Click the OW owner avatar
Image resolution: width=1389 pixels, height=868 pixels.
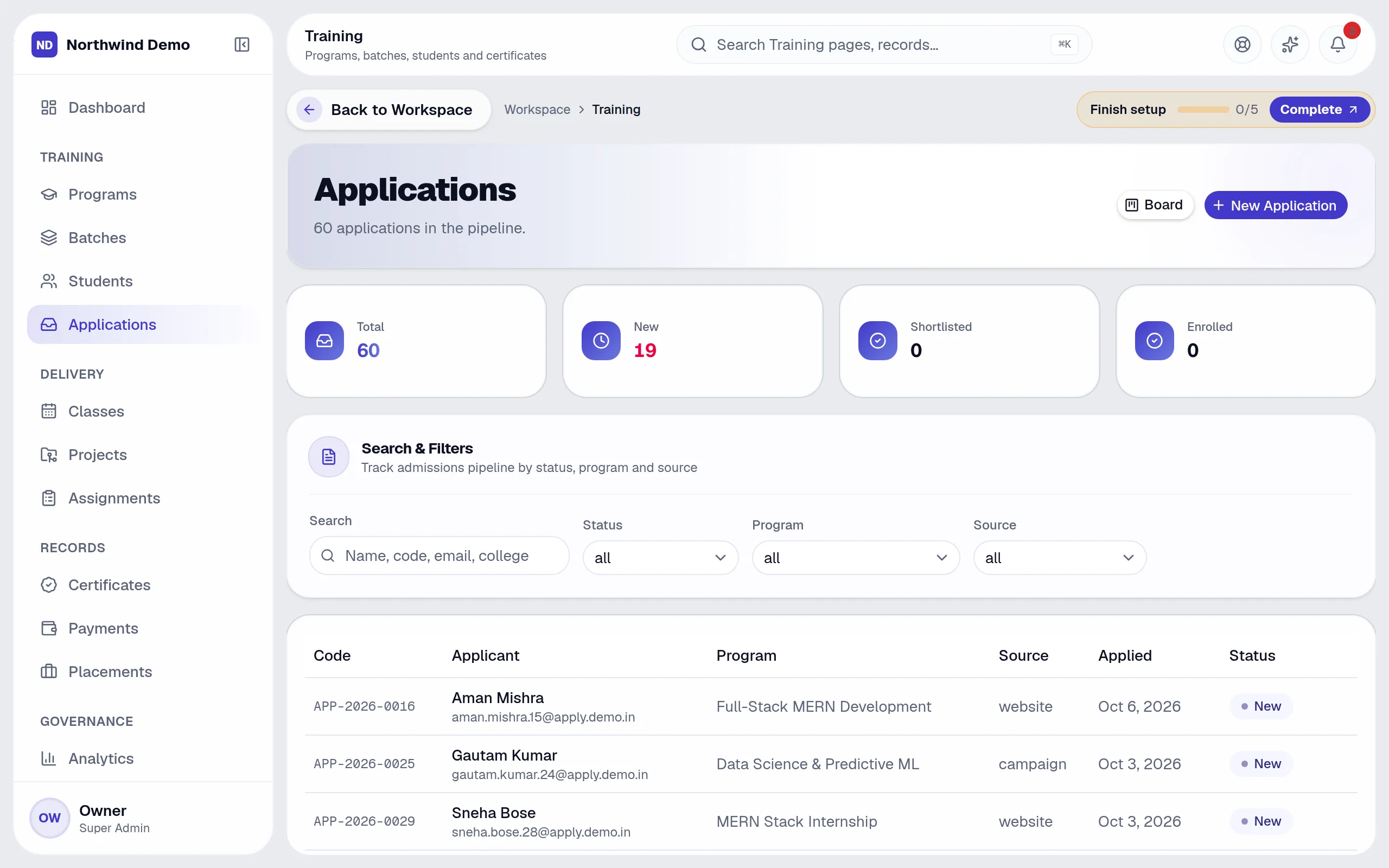[50, 818]
